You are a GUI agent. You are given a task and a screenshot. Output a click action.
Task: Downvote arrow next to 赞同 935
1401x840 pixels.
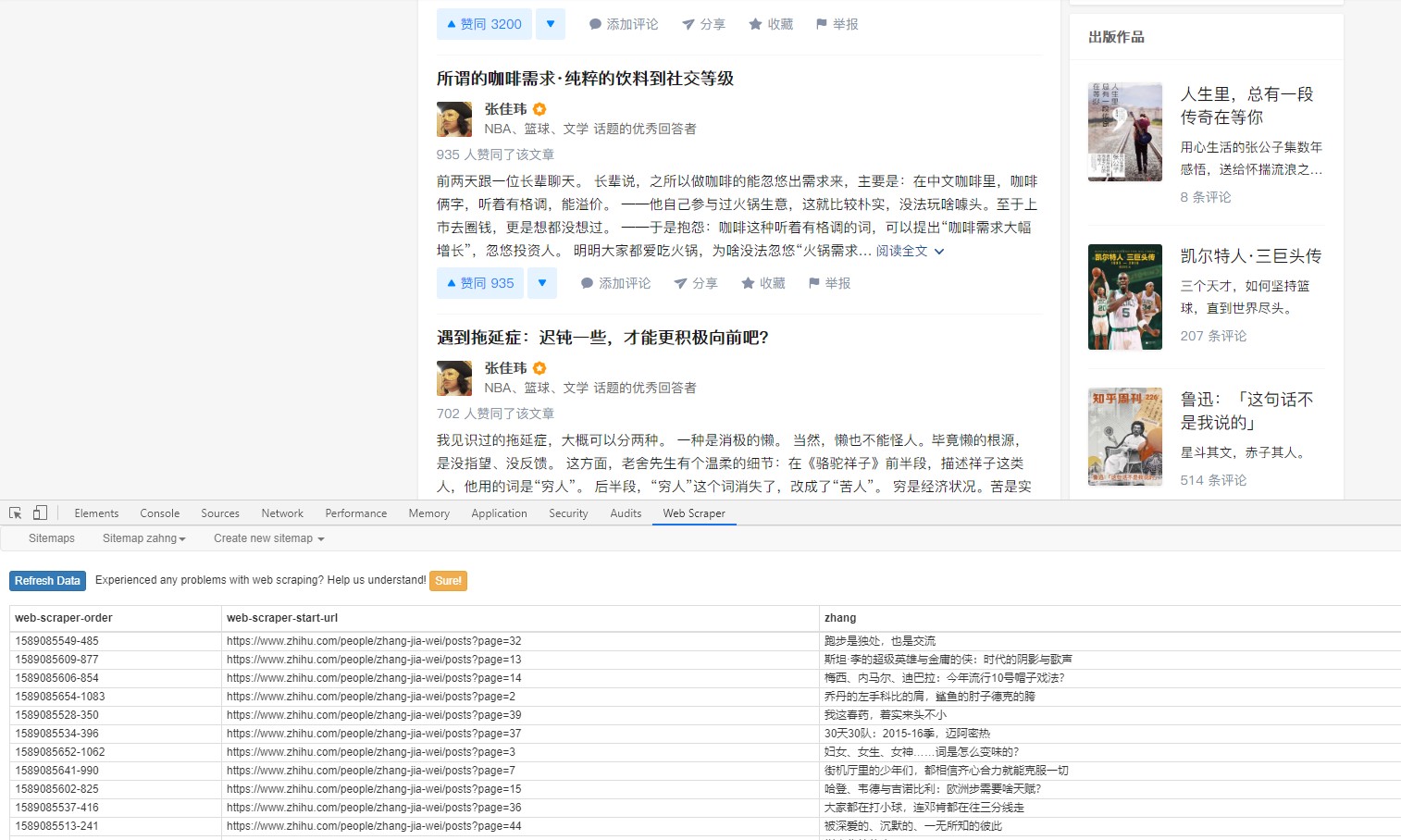tap(542, 283)
